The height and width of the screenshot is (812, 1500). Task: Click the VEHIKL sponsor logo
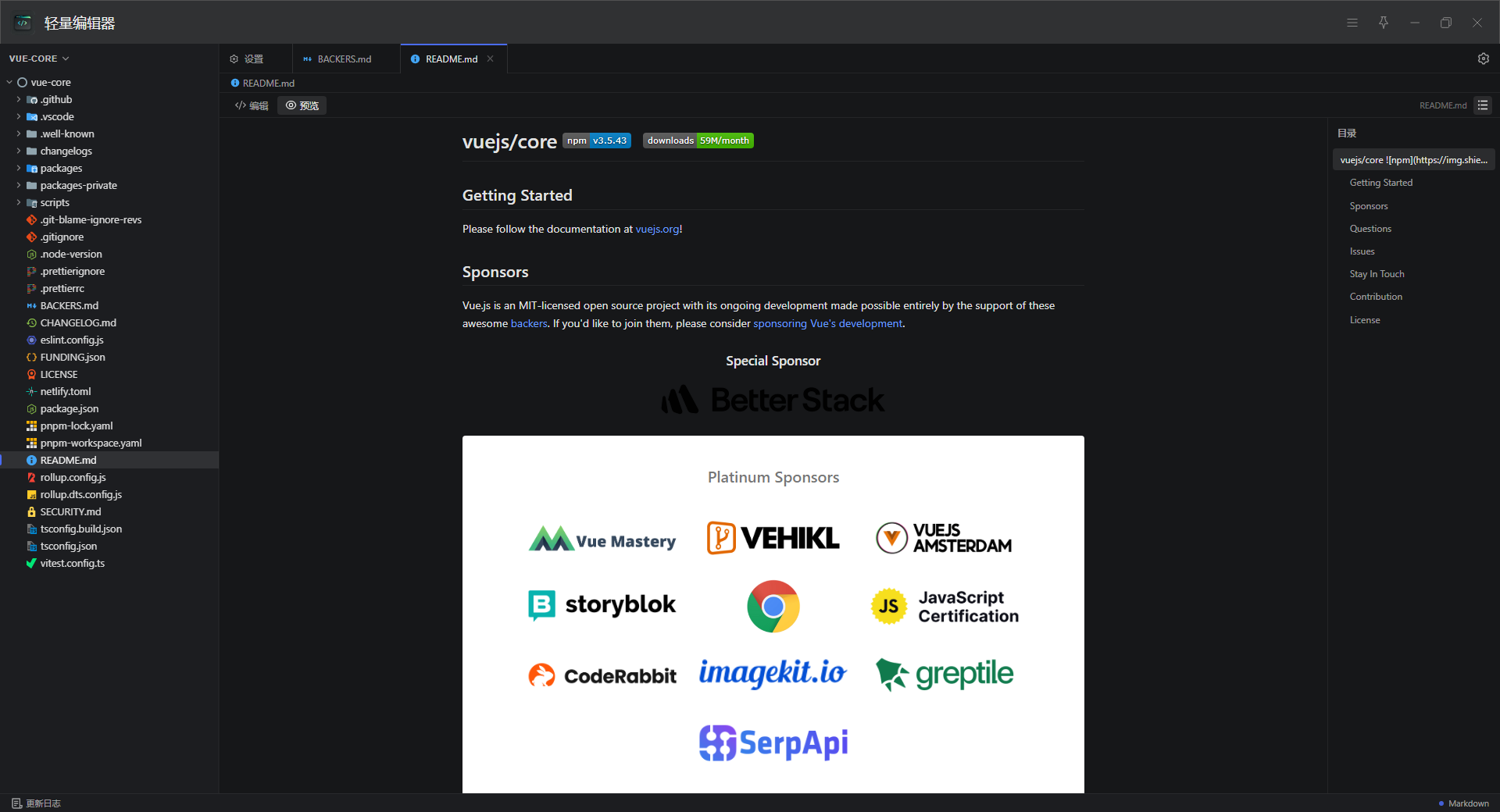[x=773, y=538]
